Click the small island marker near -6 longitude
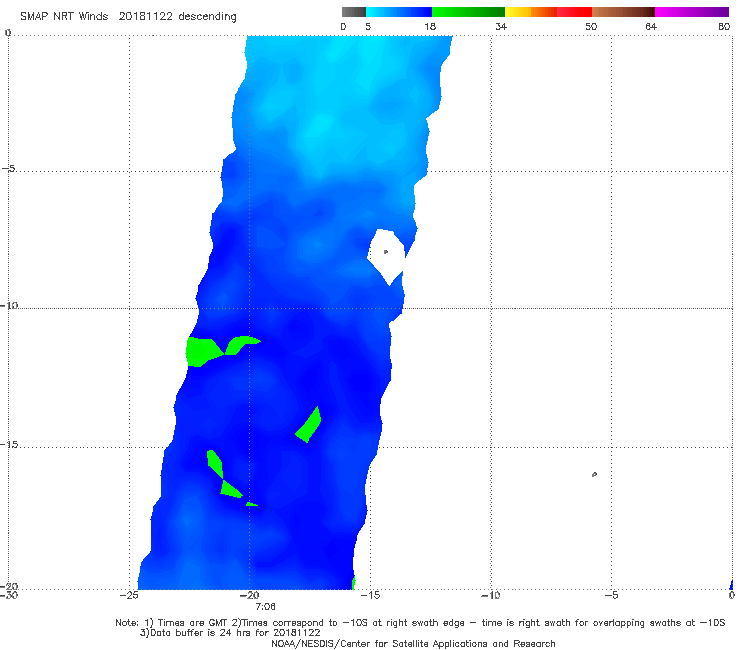This screenshot has height=650, width=740. tap(594, 474)
